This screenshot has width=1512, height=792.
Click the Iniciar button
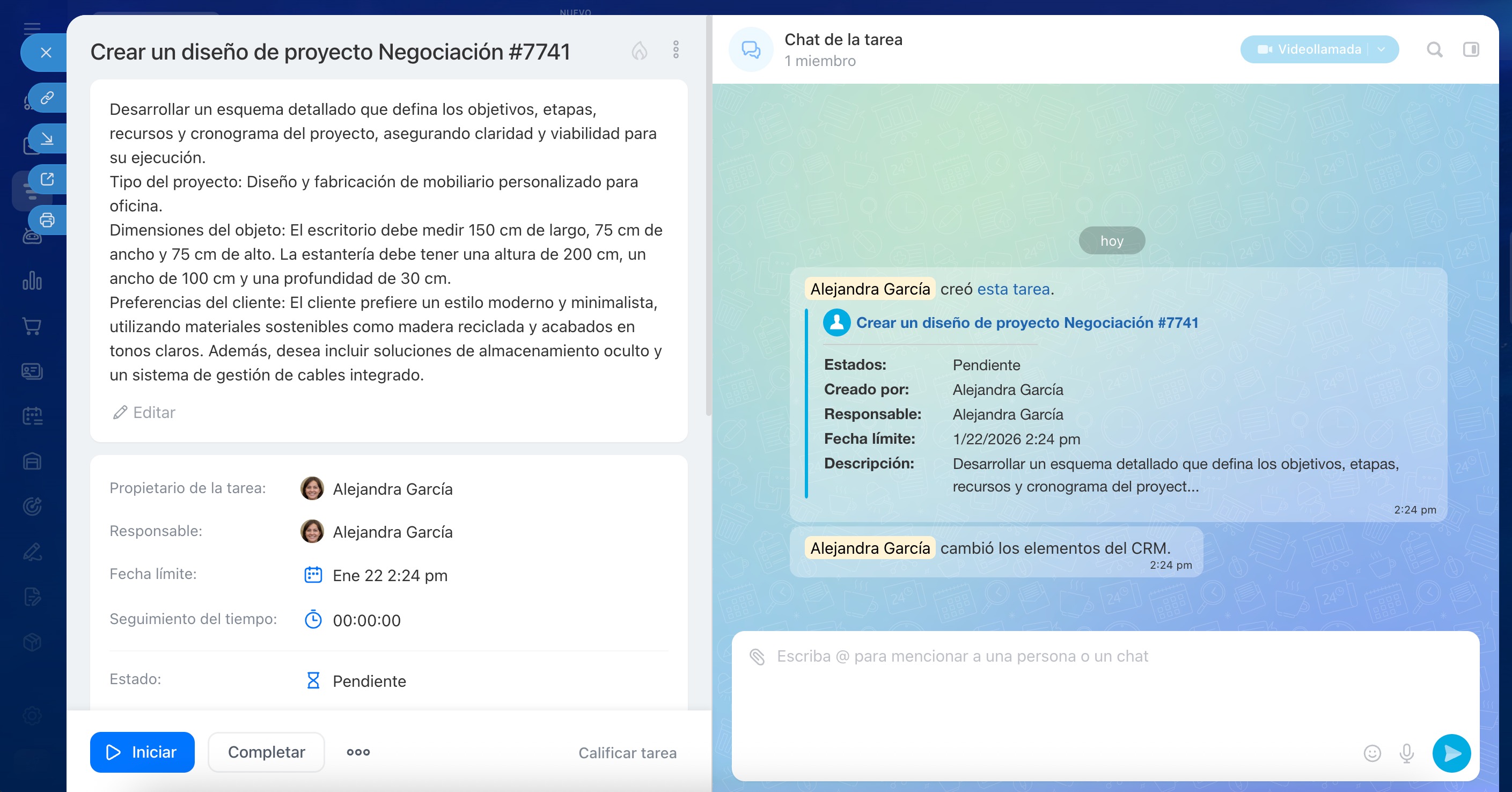142,752
